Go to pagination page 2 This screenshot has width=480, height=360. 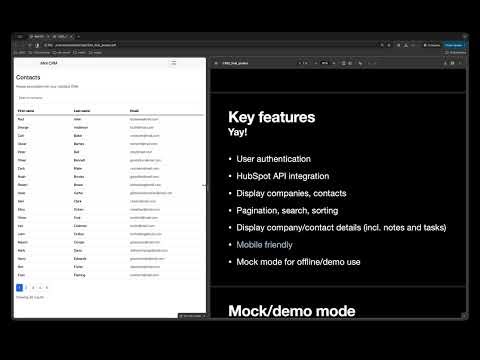[26, 287]
